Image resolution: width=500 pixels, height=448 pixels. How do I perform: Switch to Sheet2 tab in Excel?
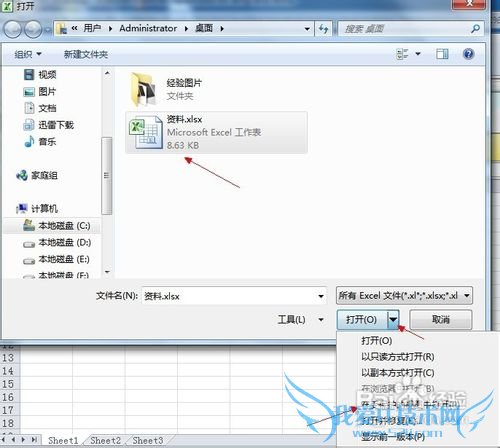tap(105, 440)
